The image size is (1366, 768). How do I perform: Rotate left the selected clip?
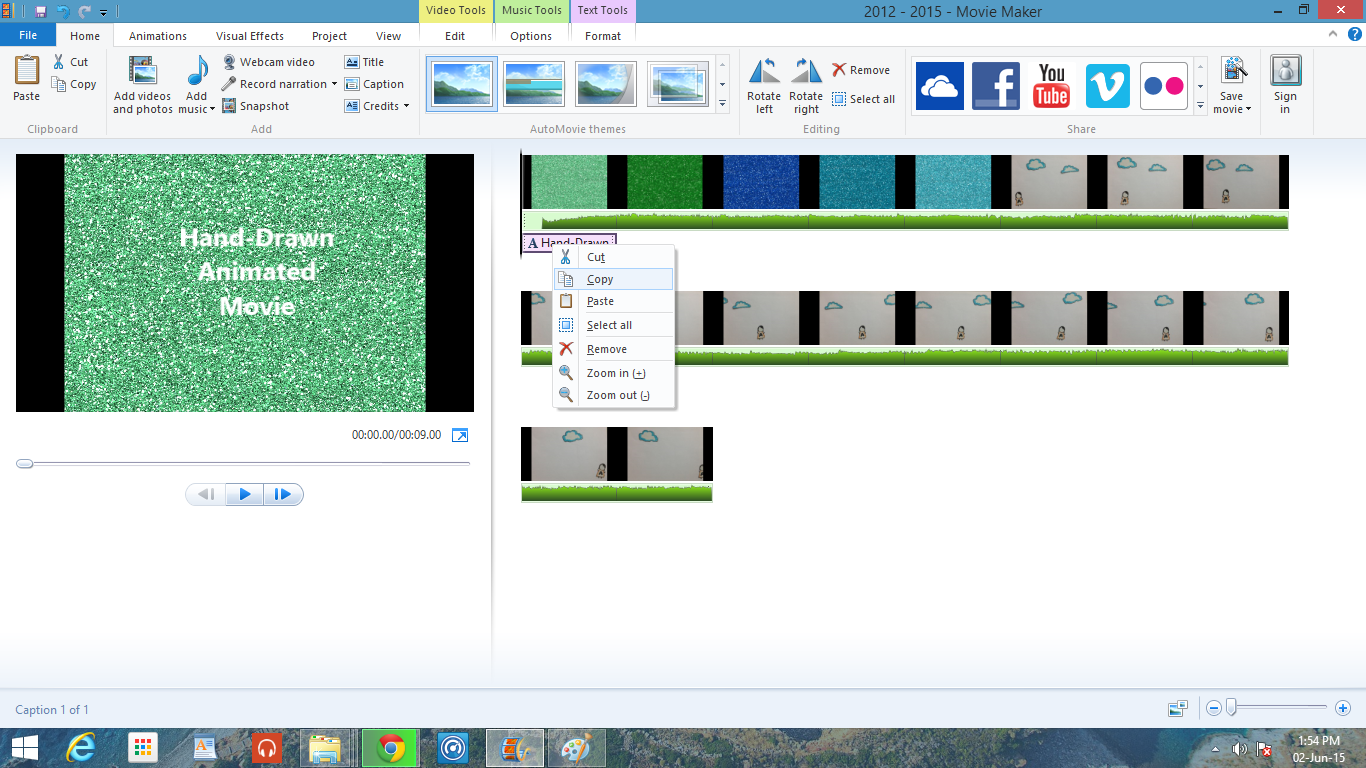764,85
